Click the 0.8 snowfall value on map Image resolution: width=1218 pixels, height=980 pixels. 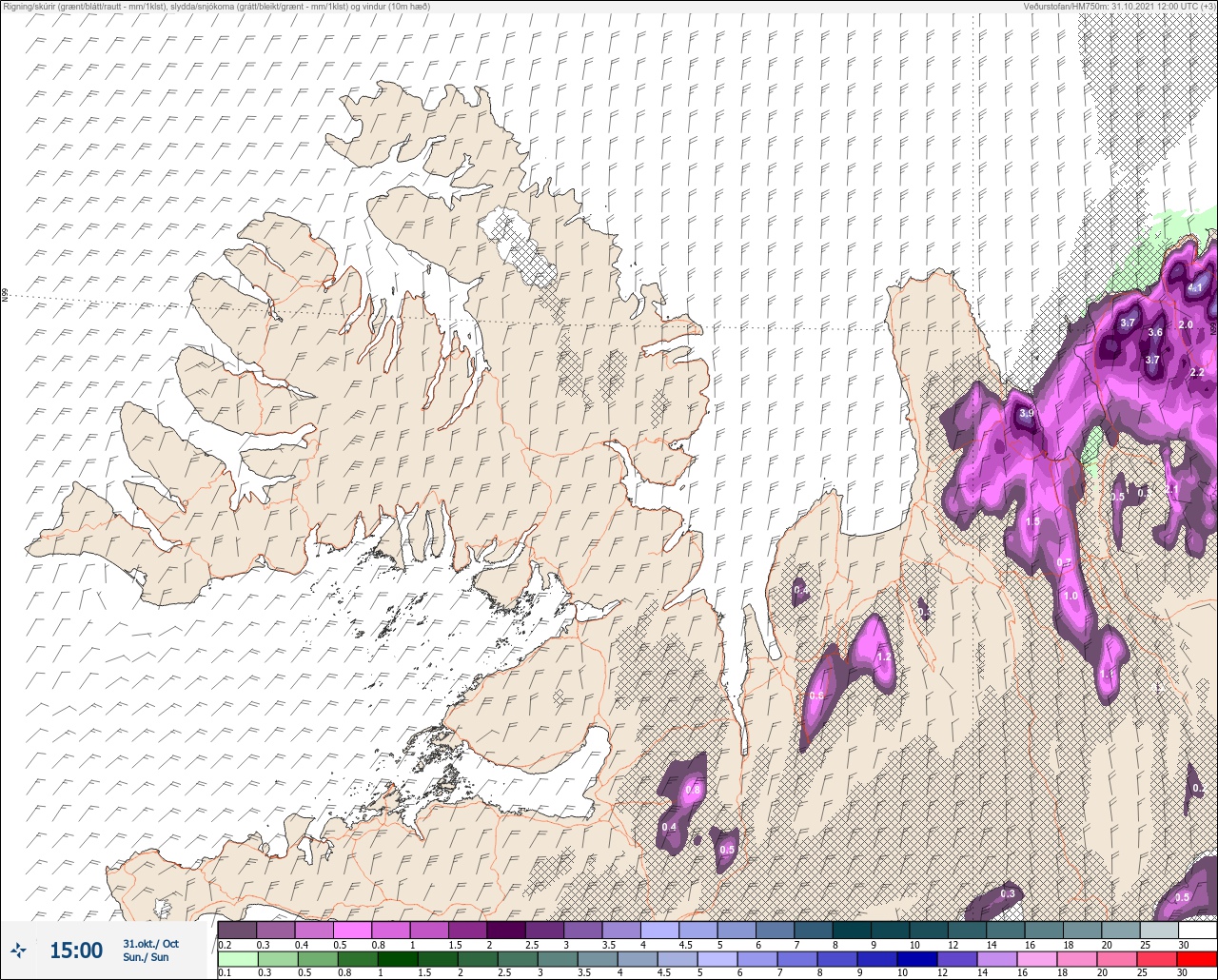pos(693,790)
